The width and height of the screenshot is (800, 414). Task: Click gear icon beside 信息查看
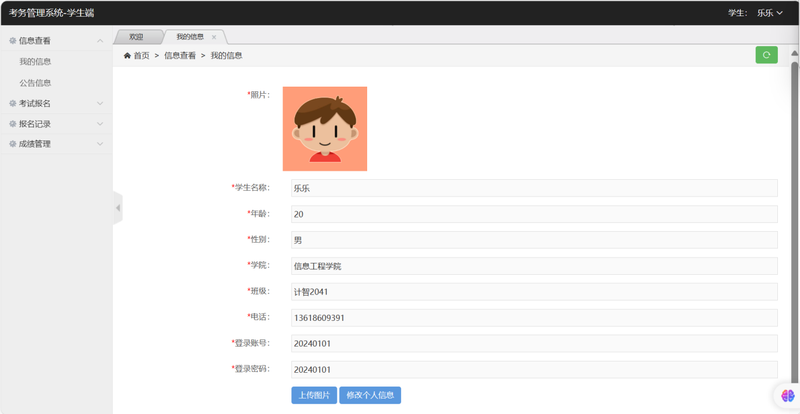point(13,41)
